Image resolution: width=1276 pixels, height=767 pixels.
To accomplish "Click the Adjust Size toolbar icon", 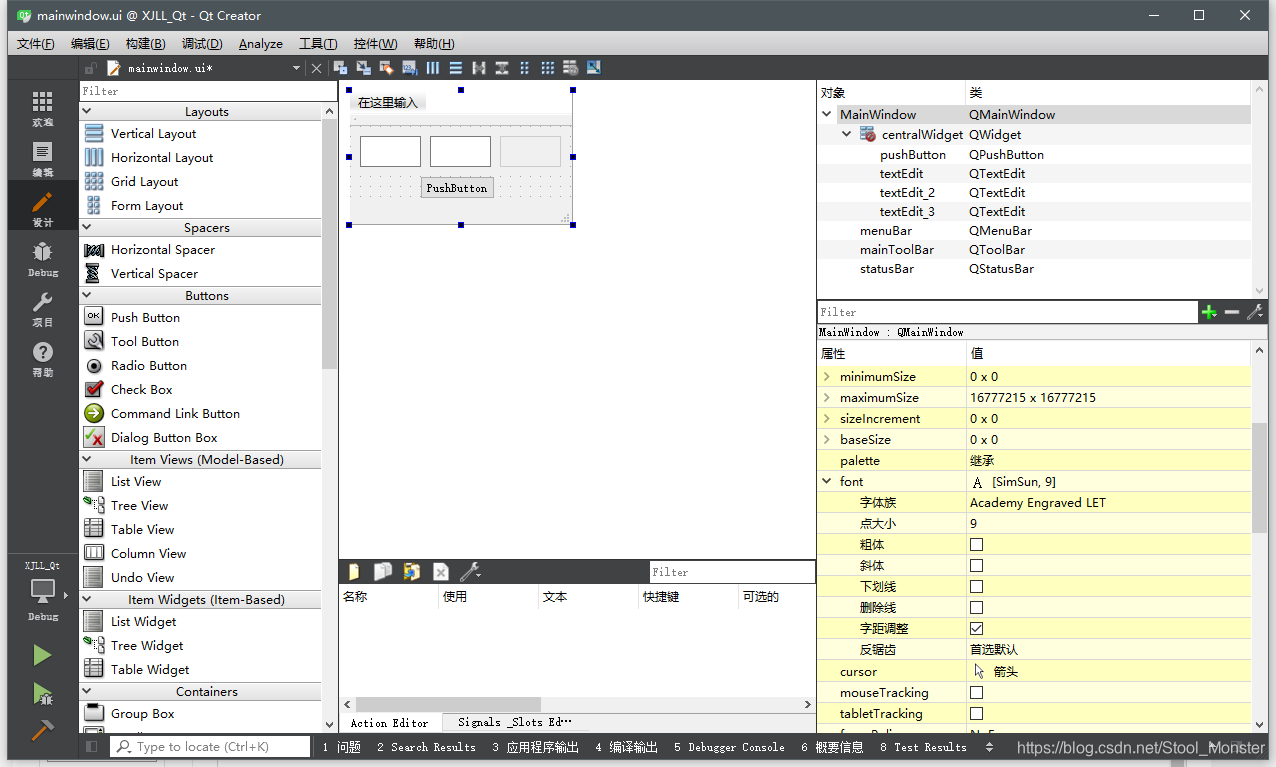I will click(594, 68).
